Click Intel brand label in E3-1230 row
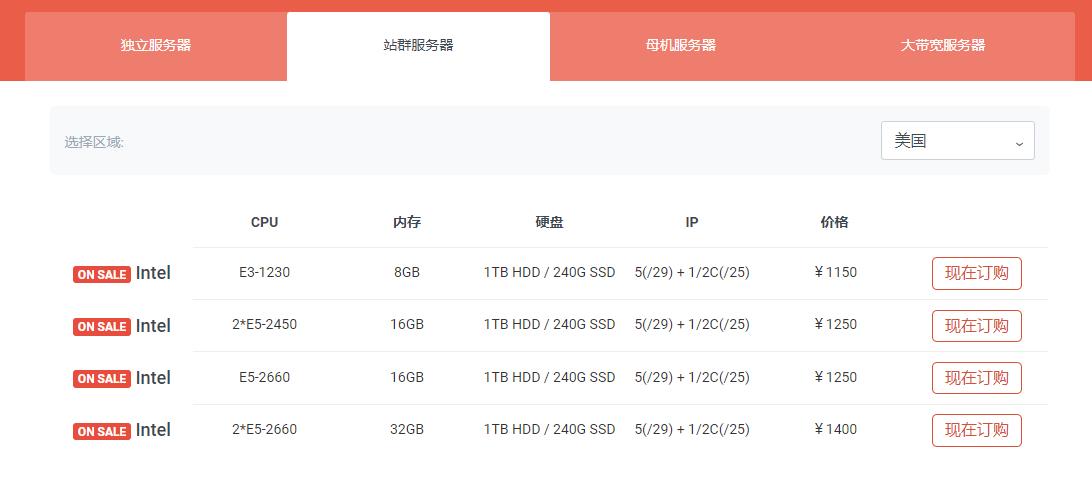This screenshot has height=479, width=1092. 153,273
